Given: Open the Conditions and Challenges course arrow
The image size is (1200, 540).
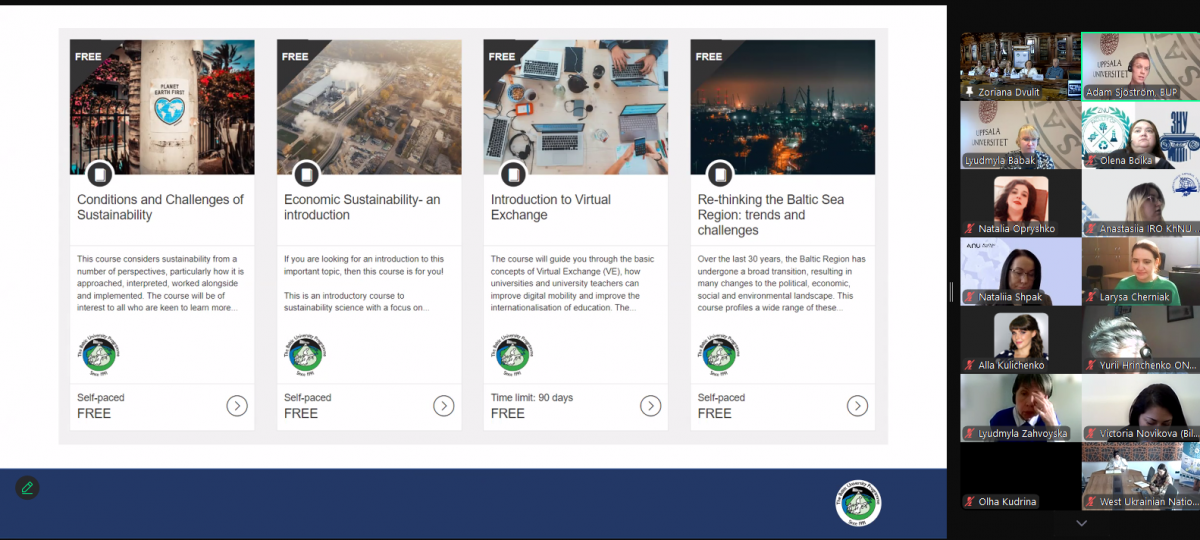Looking at the screenshot, I should 237,405.
